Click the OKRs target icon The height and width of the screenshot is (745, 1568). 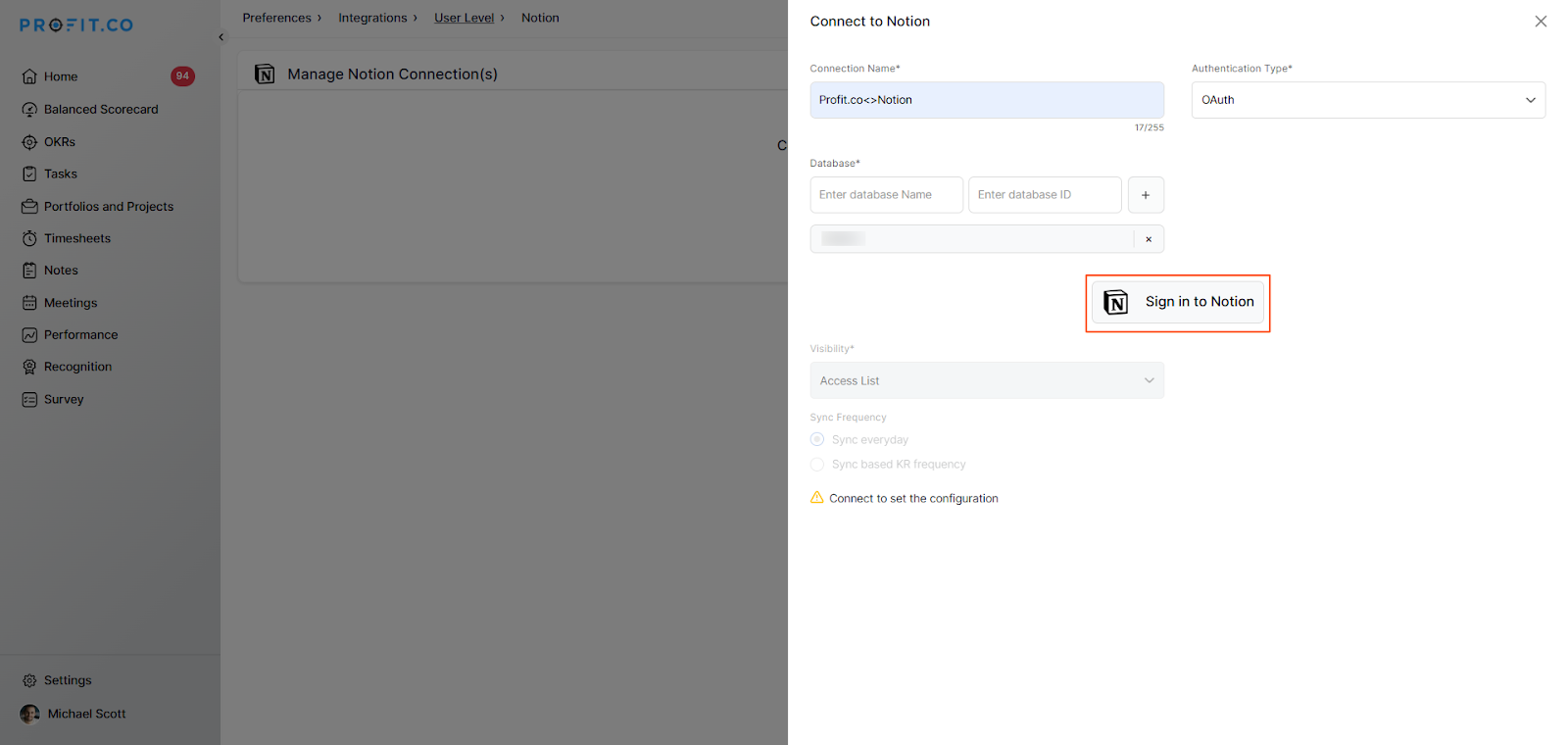tap(29, 142)
